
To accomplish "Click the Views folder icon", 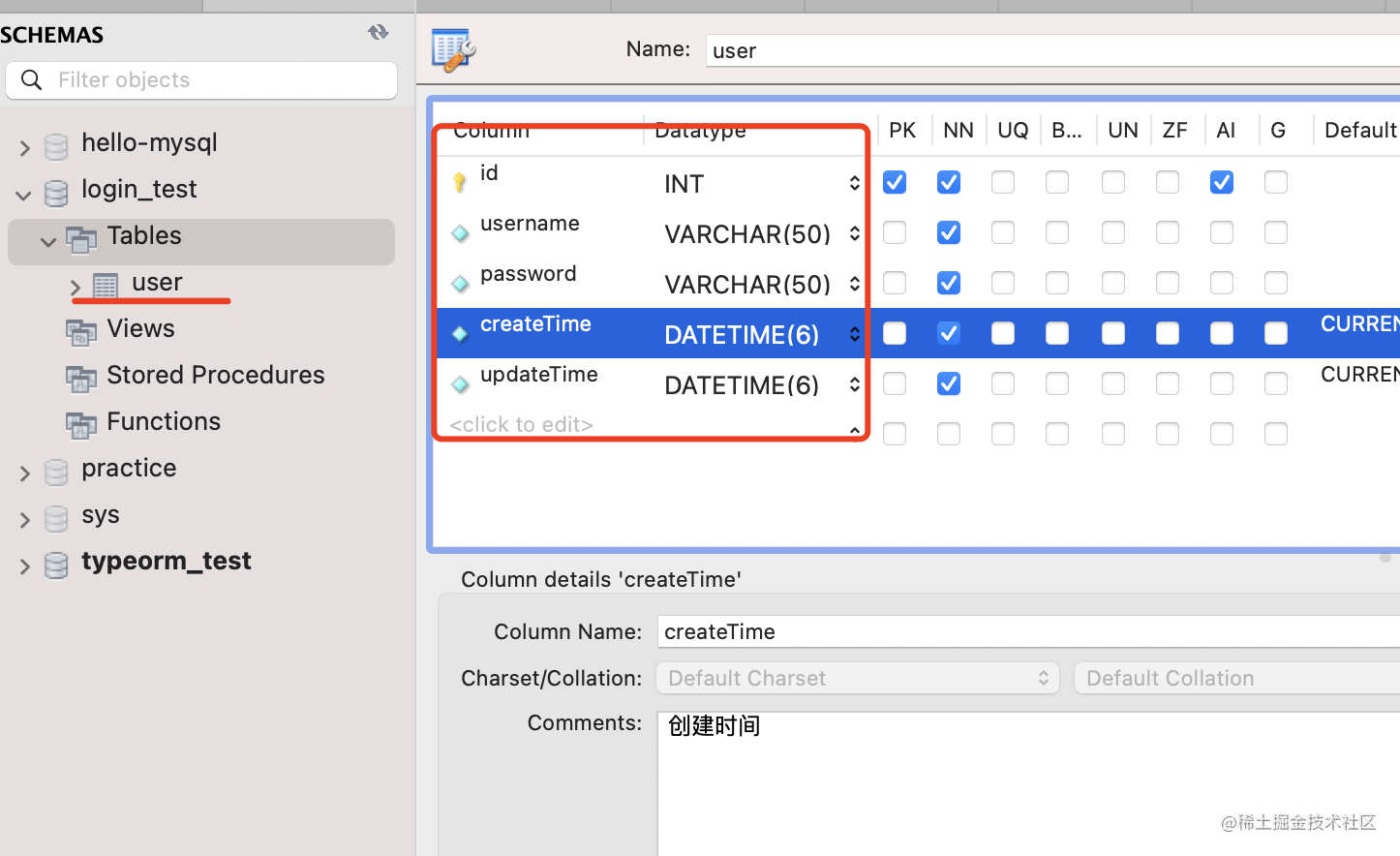I will coord(81,332).
